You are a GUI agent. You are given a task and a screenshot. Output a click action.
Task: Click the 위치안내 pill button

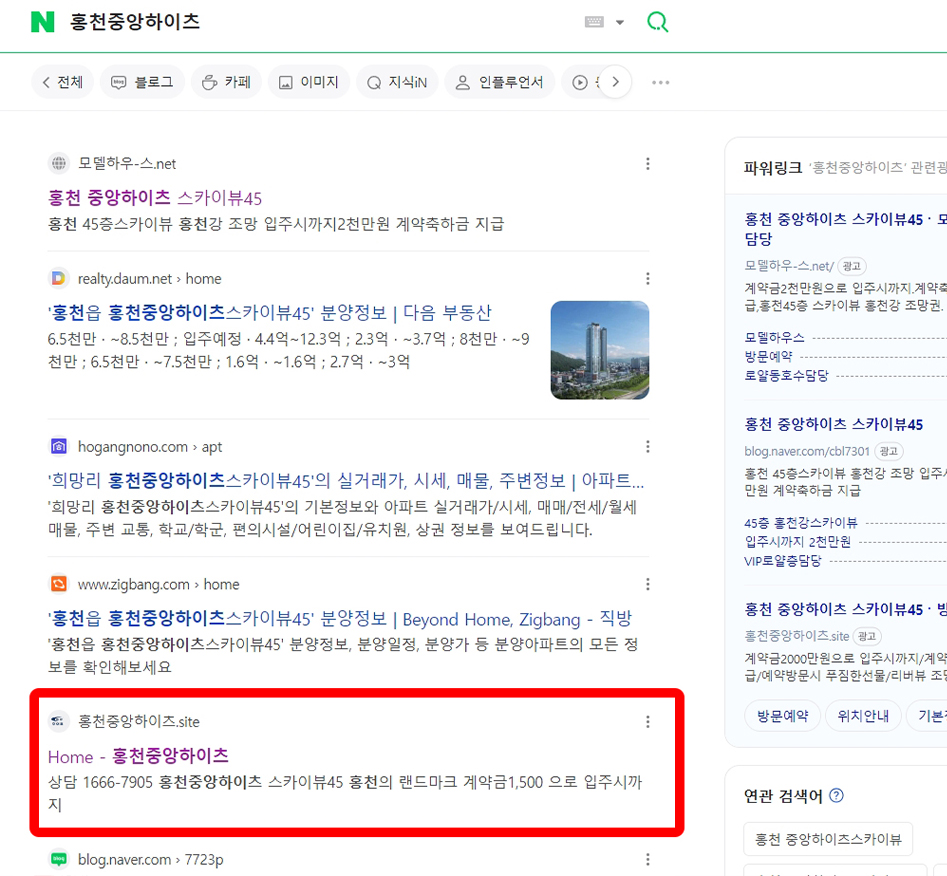pos(863,716)
